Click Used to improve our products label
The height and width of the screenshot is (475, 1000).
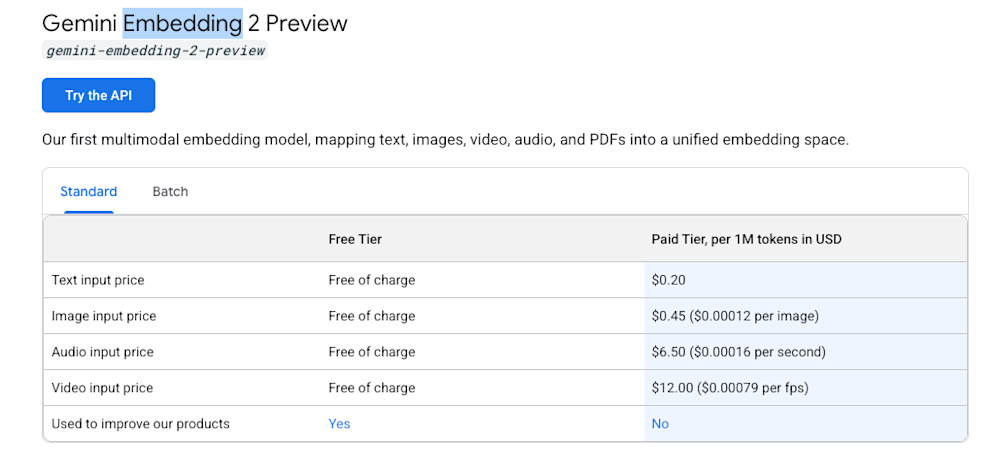(140, 424)
